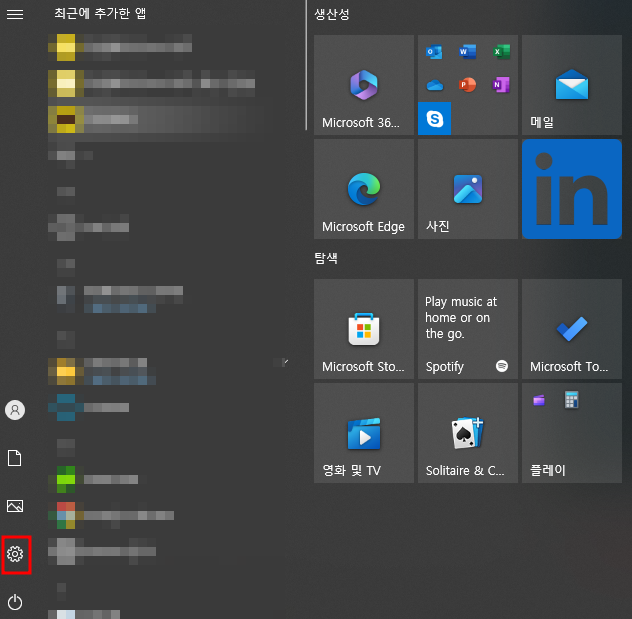Open the 사진 (Photos) tile
632x619 pixels.
coord(468,189)
